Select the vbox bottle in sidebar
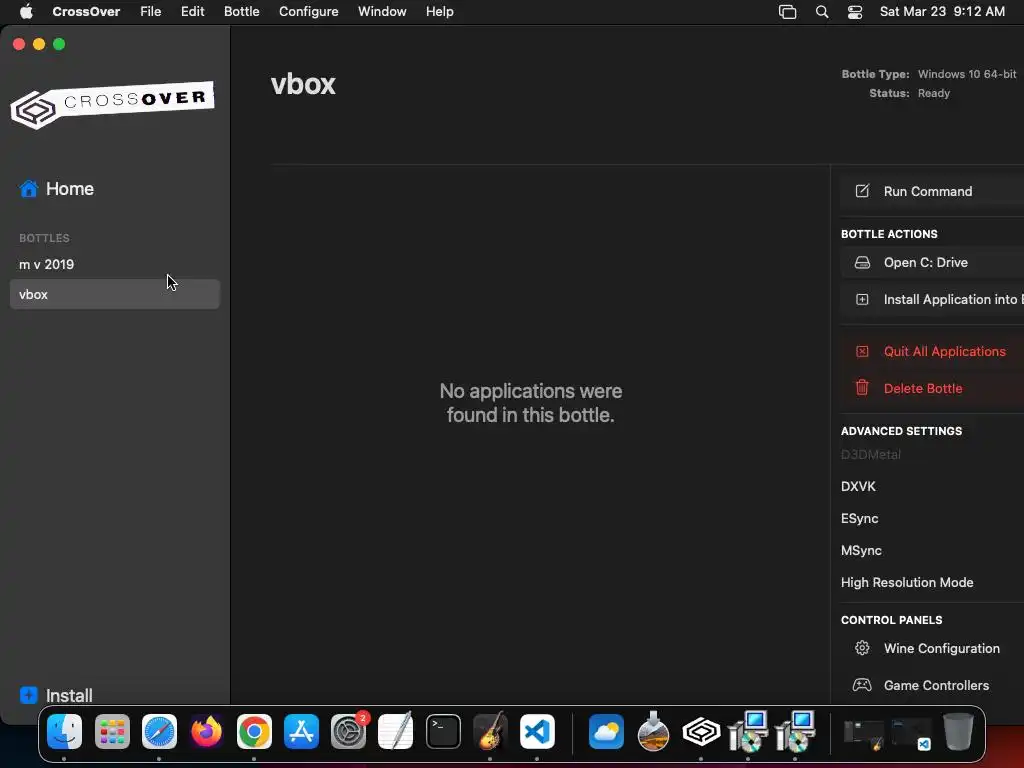The height and width of the screenshot is (768, 1024). click(x=115, y=294)
